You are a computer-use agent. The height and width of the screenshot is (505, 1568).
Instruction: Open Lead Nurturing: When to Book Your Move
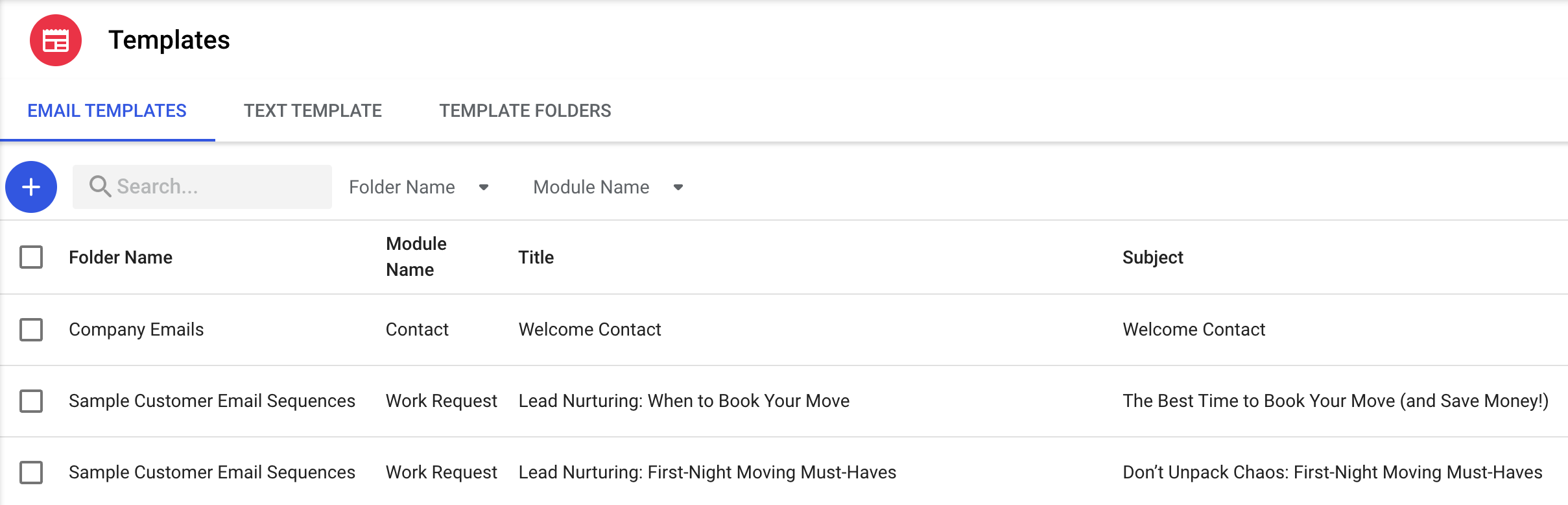(683, 401)
